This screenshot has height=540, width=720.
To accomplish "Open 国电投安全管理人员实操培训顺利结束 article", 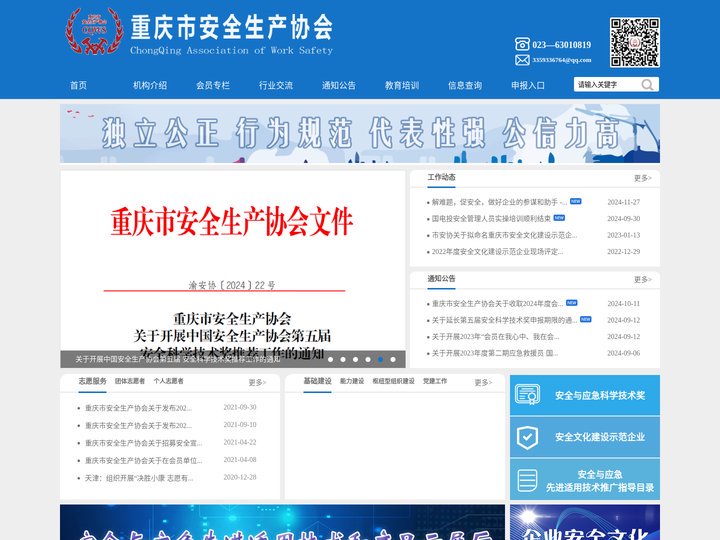I will [x=491, y=219].
